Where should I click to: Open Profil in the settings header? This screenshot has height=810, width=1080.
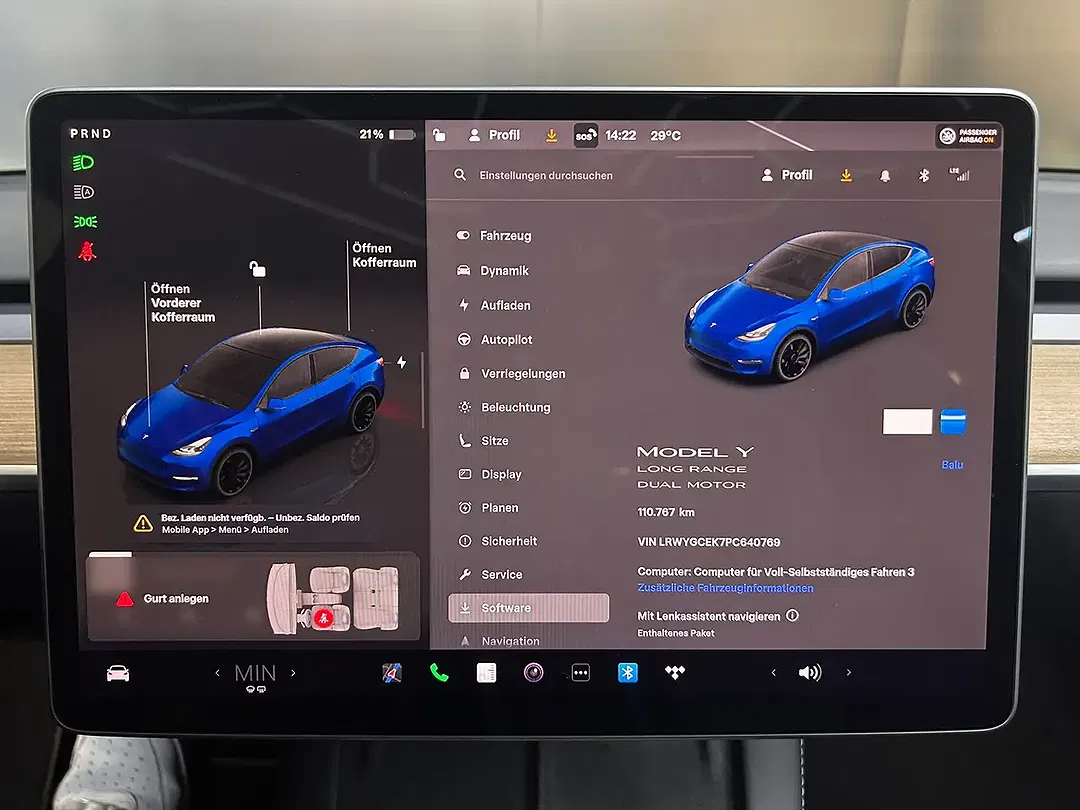coord(787,175)
